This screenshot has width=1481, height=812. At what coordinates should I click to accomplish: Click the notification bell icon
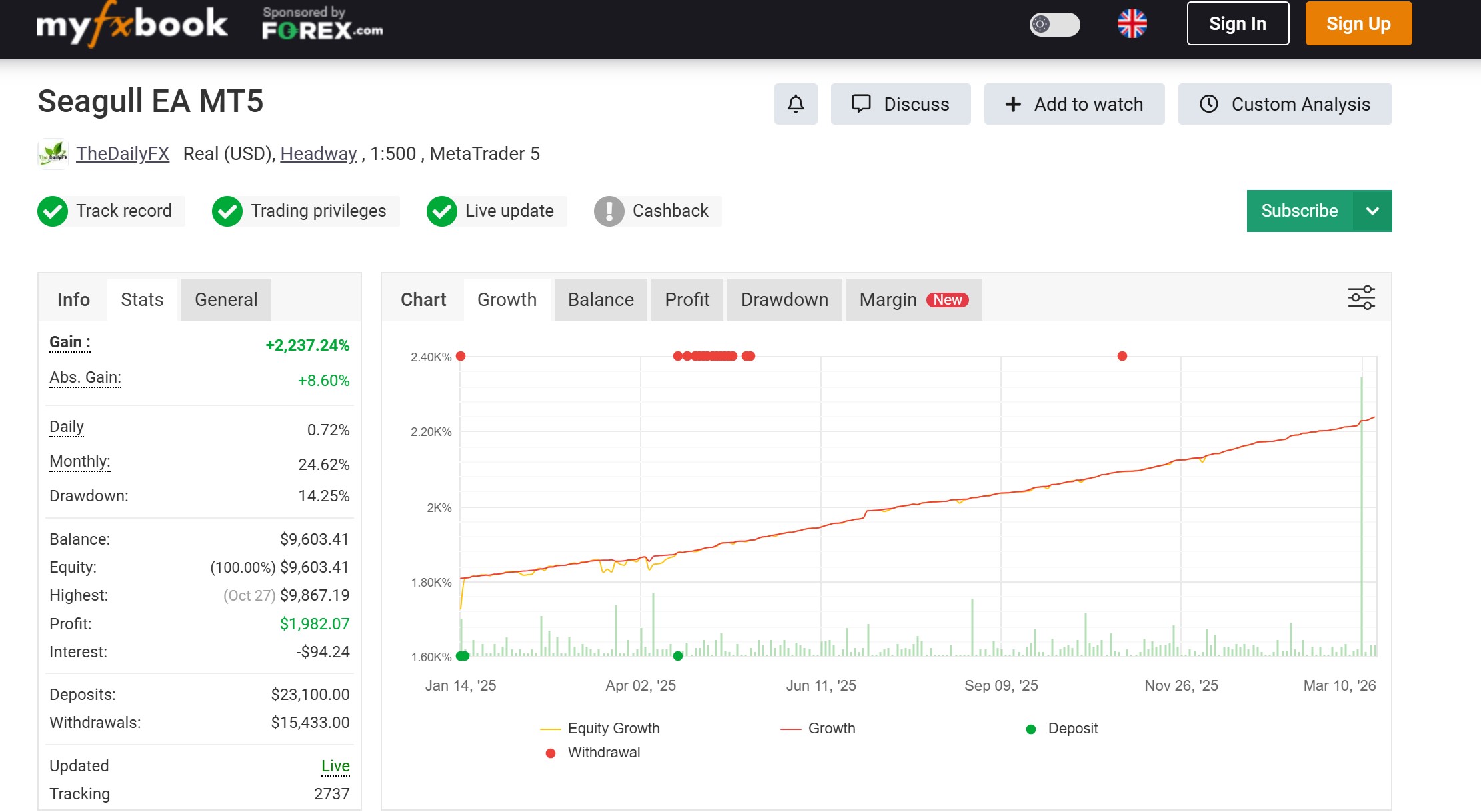[795, 104]
